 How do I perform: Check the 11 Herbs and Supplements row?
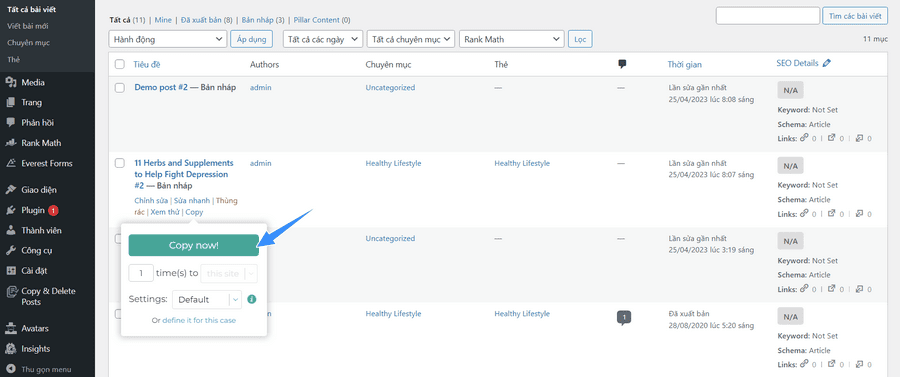click(119, 164)
